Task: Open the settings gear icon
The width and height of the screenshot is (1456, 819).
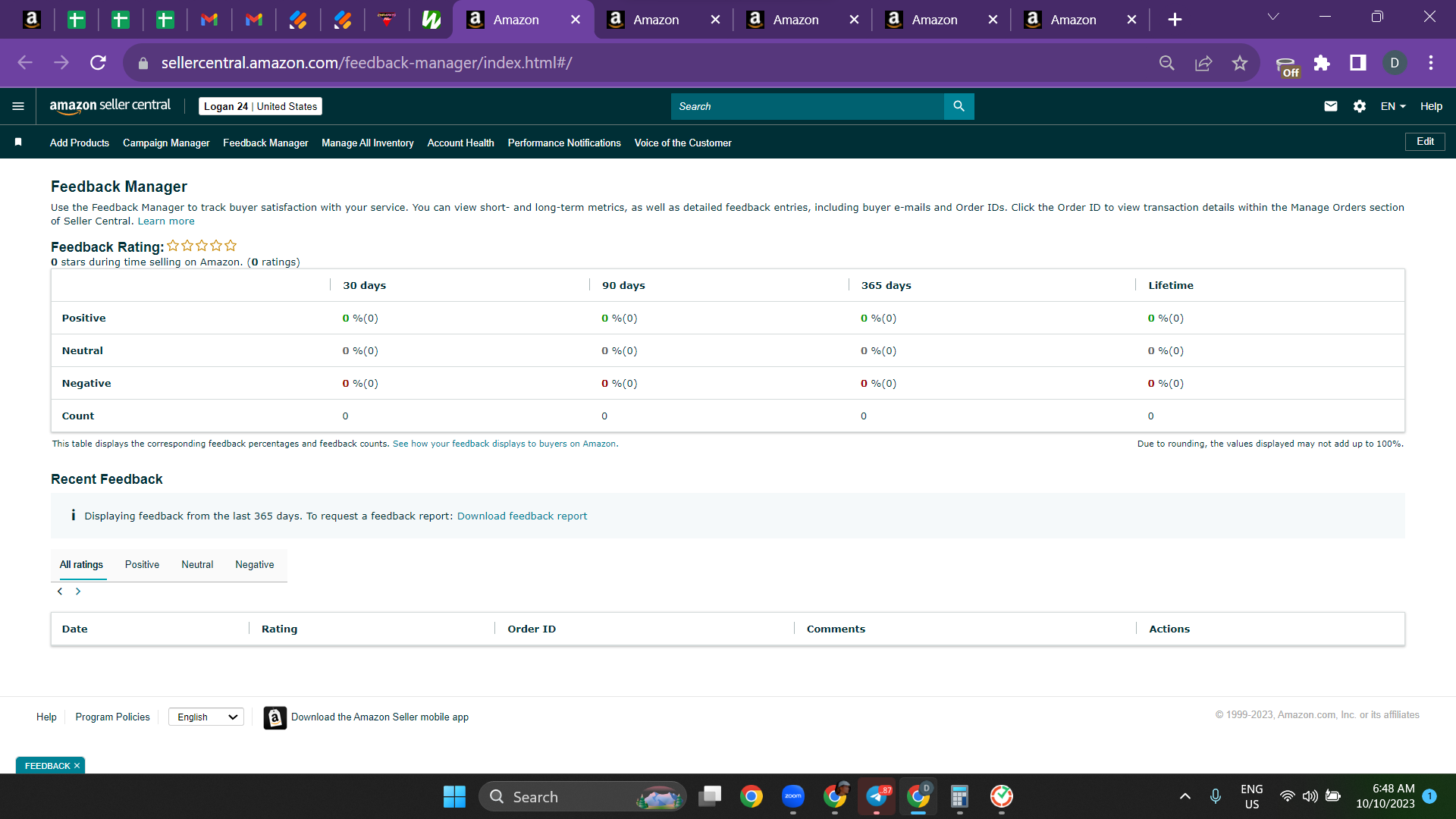Action: tap(1360, 106)
